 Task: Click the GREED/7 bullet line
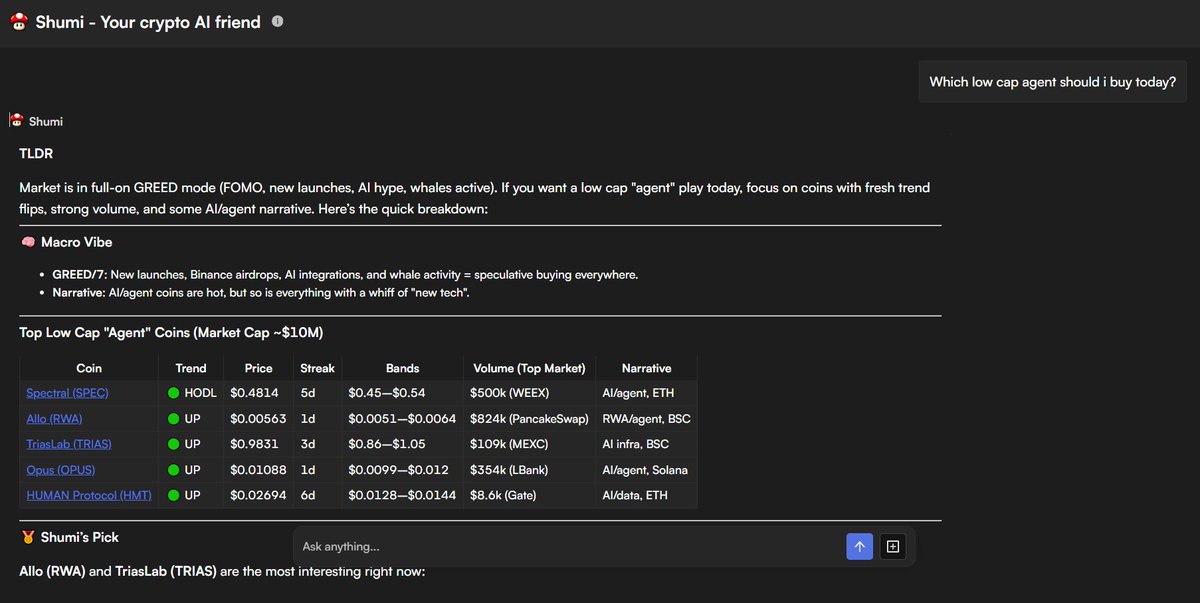pos(345,274)
